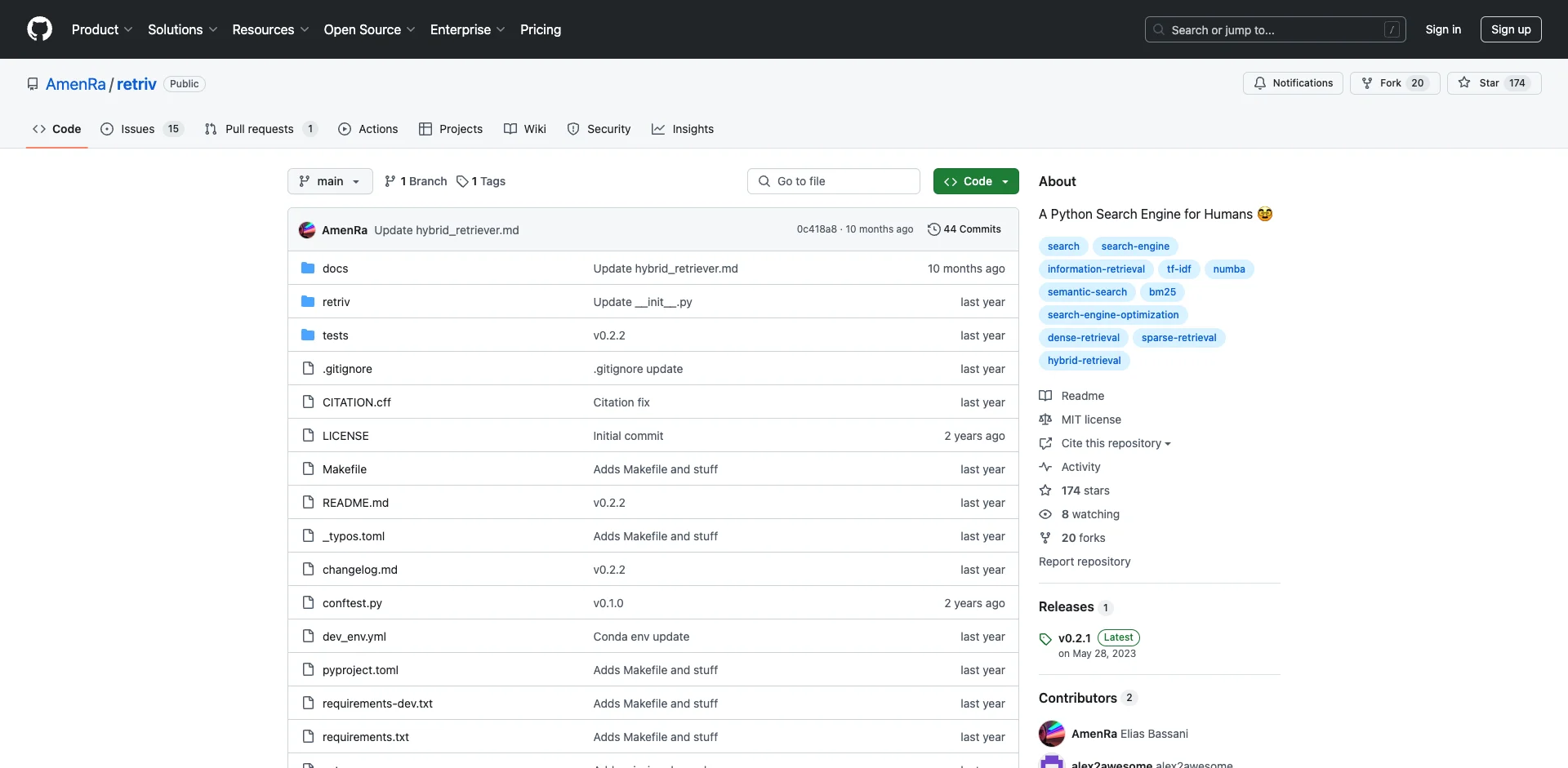Click the numba topic tag
Screen dimensions: 1568x768
[1229, 269]
